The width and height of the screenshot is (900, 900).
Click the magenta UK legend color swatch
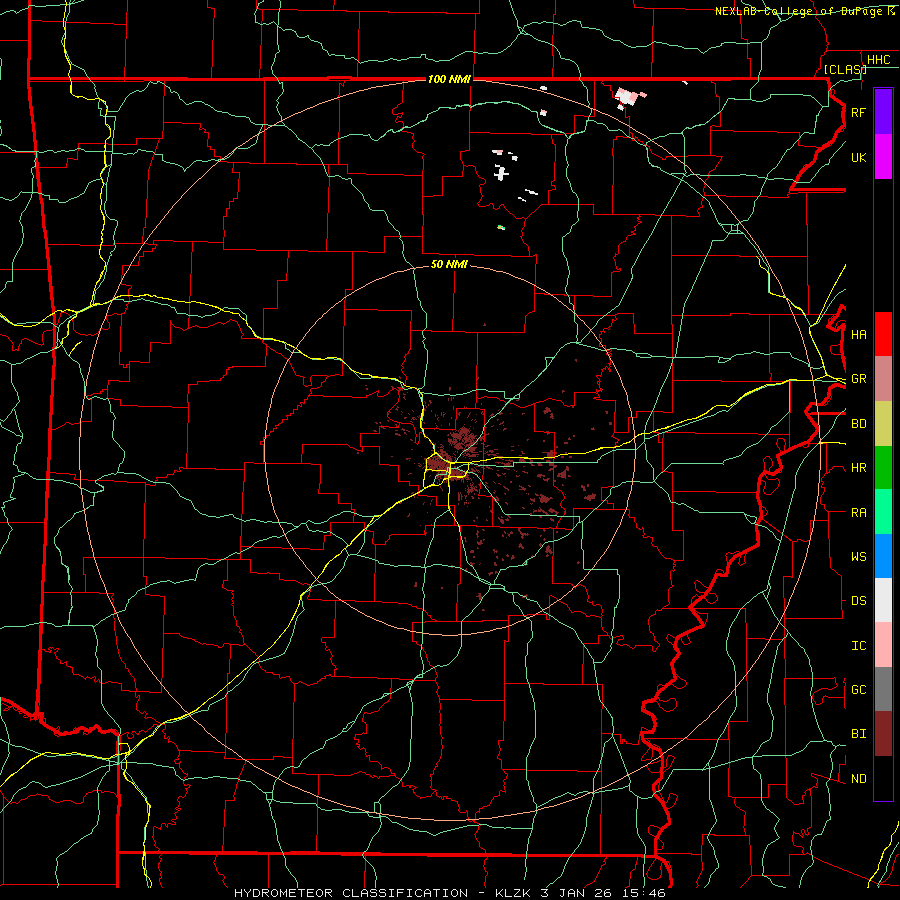click(x=883, y=157)
